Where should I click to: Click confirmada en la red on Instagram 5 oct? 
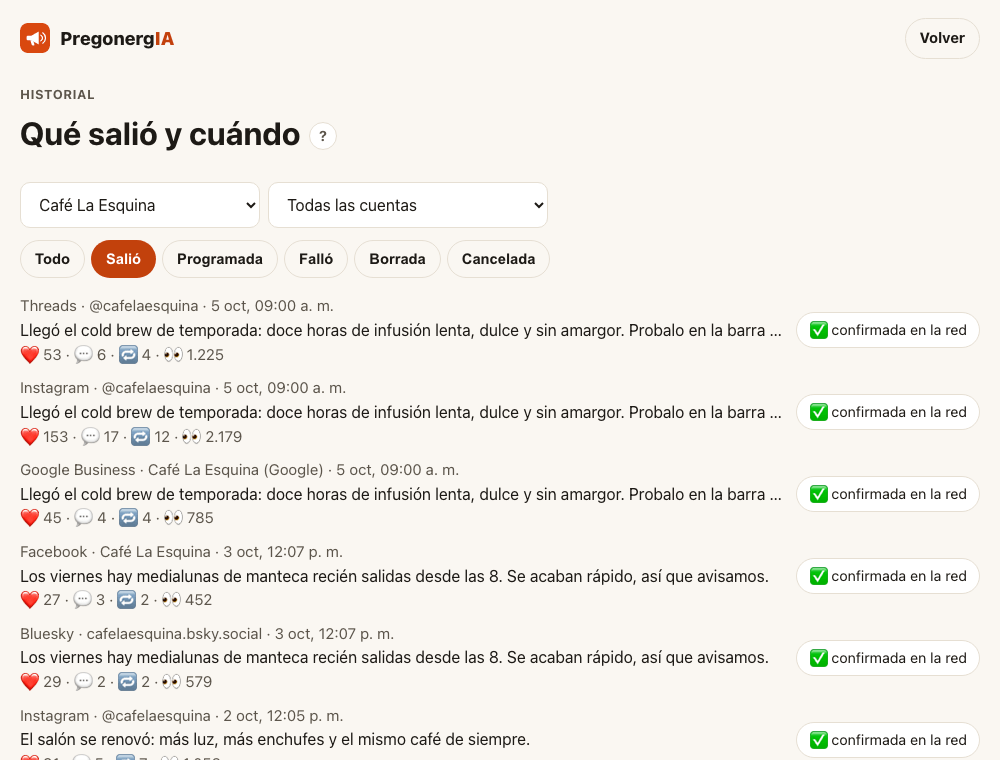(x=888, y=413)
